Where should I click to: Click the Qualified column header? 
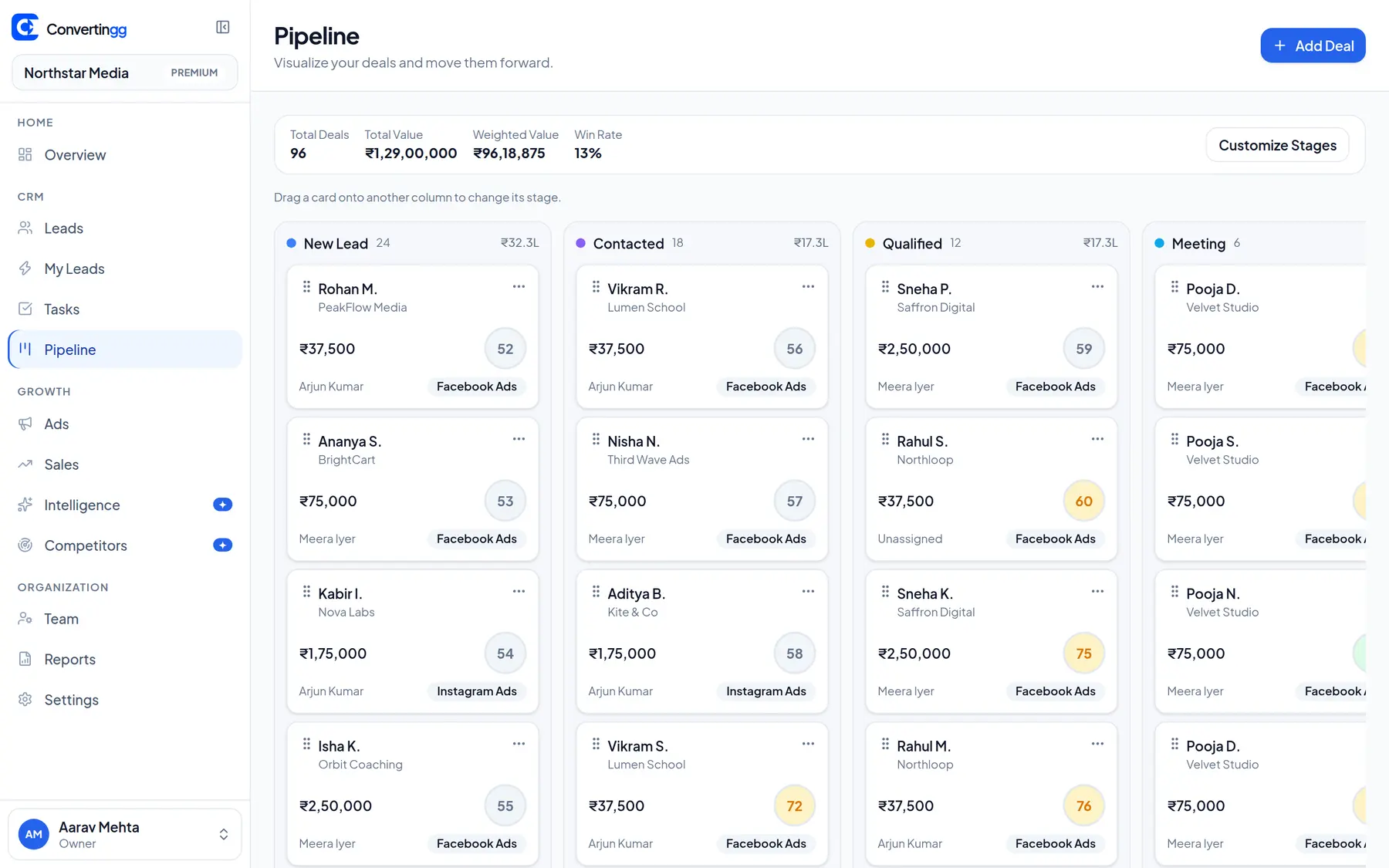click(912, 244)
